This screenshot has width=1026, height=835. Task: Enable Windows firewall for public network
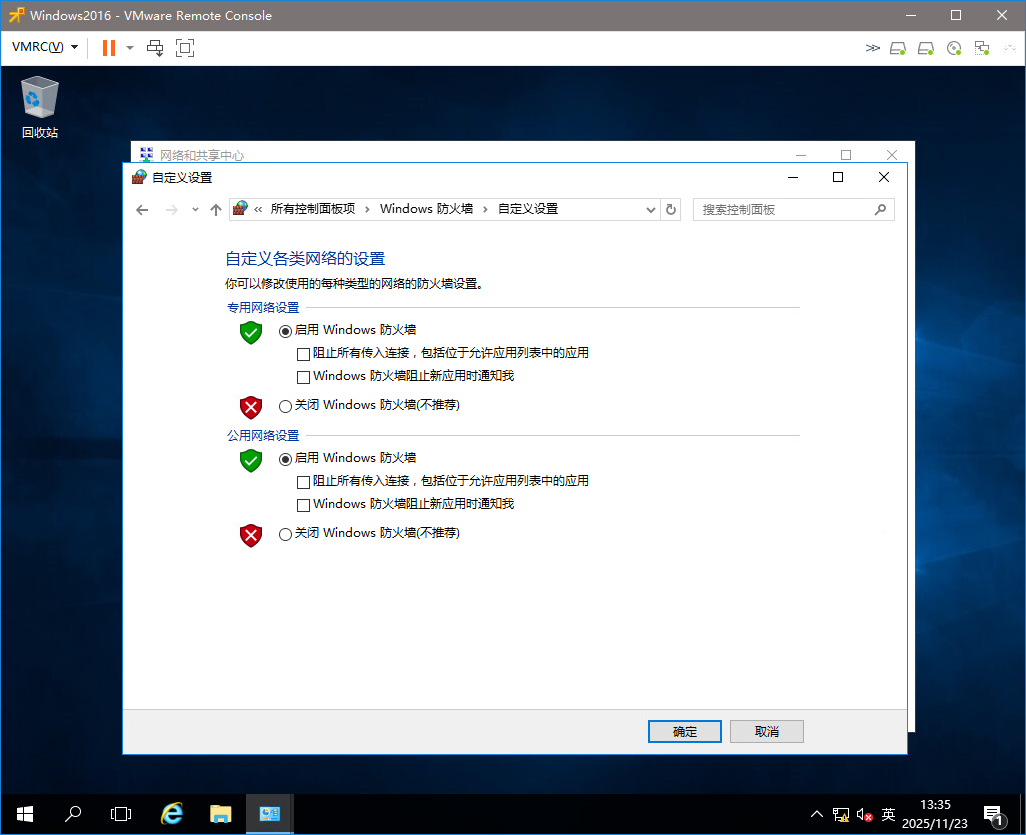pos(285,459)
